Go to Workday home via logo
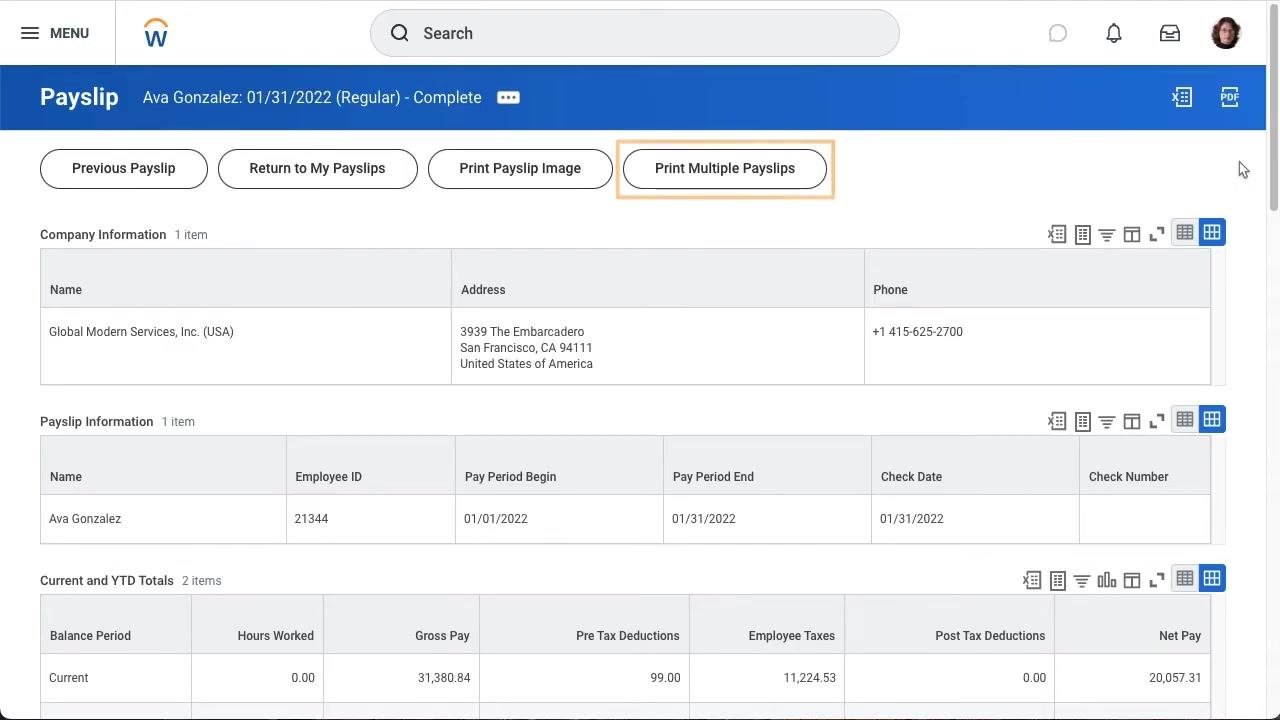This screenshot has height=720, width=1280. point(155,33)
